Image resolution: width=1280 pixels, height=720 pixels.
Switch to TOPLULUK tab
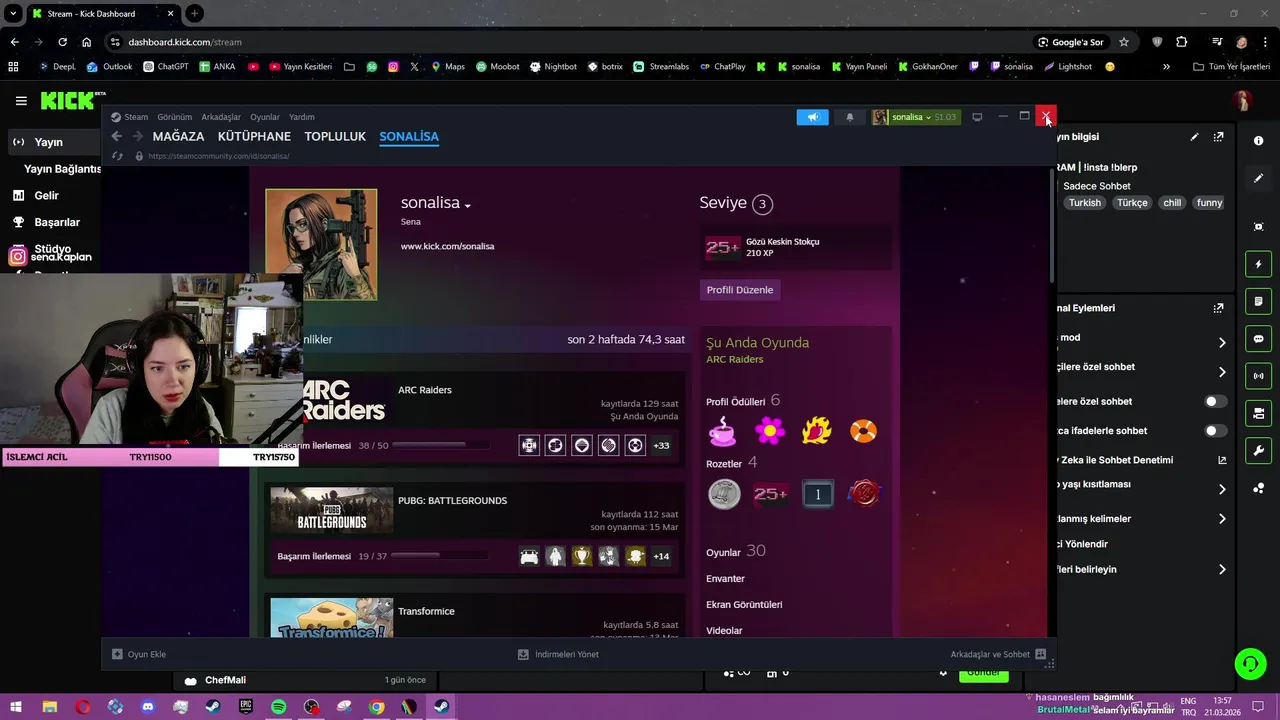tap(335, 136)
